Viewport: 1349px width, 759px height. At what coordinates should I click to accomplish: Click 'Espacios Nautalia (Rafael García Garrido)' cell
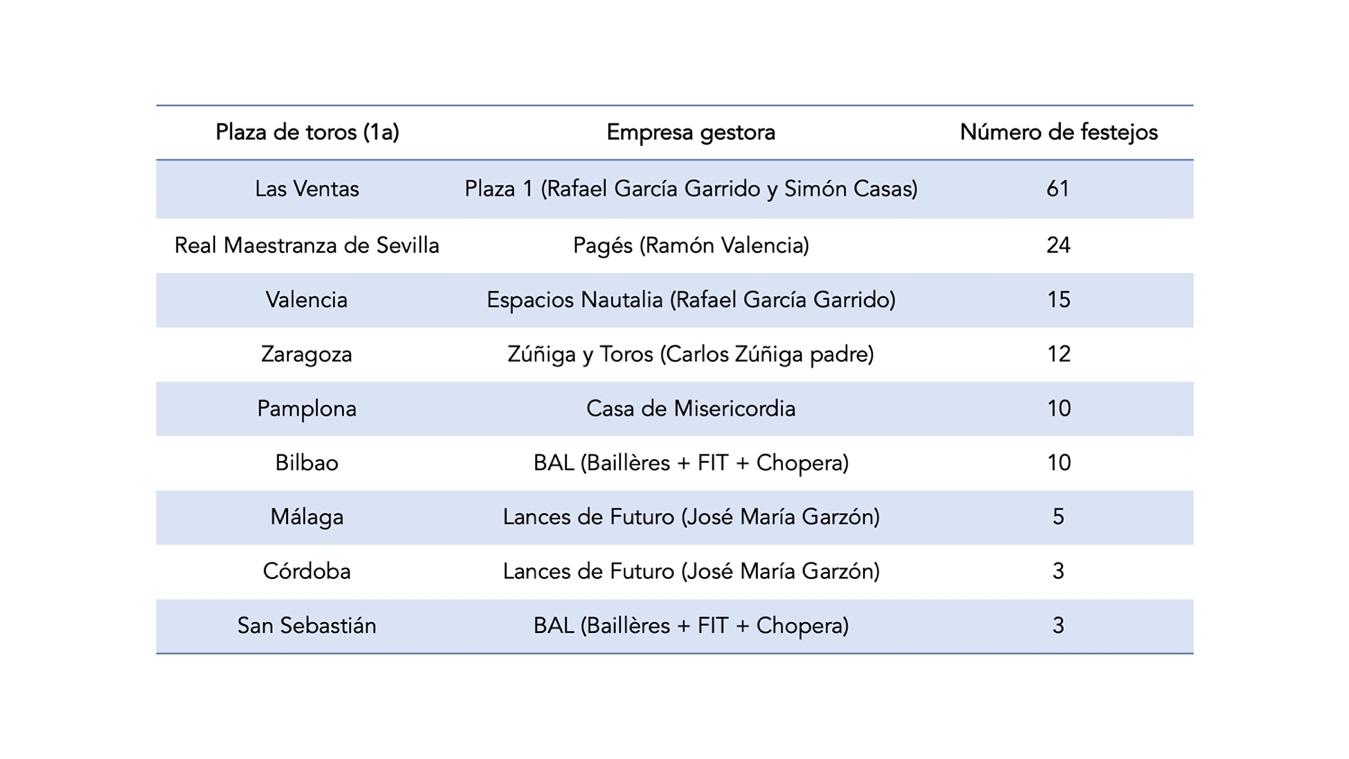click(691, 300)
